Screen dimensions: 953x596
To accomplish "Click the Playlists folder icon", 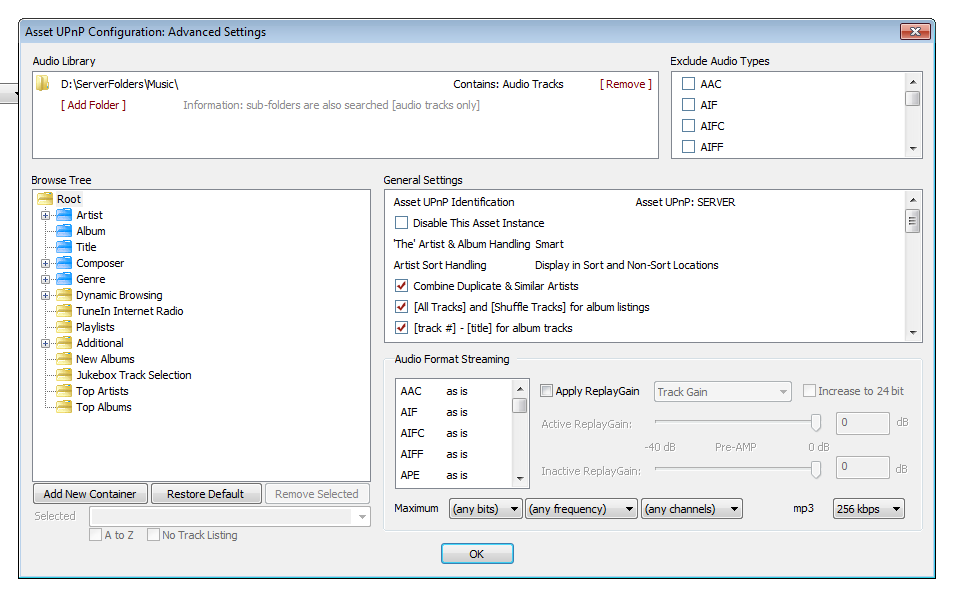I will [64, 327].
